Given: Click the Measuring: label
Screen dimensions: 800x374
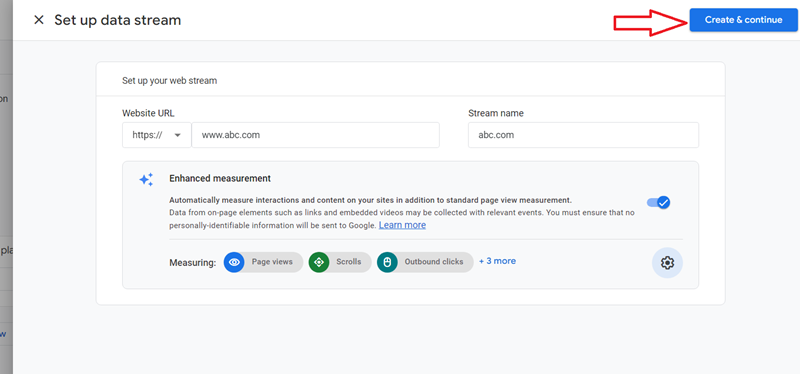Looking at the screenshot, I should tap(192, 263).
